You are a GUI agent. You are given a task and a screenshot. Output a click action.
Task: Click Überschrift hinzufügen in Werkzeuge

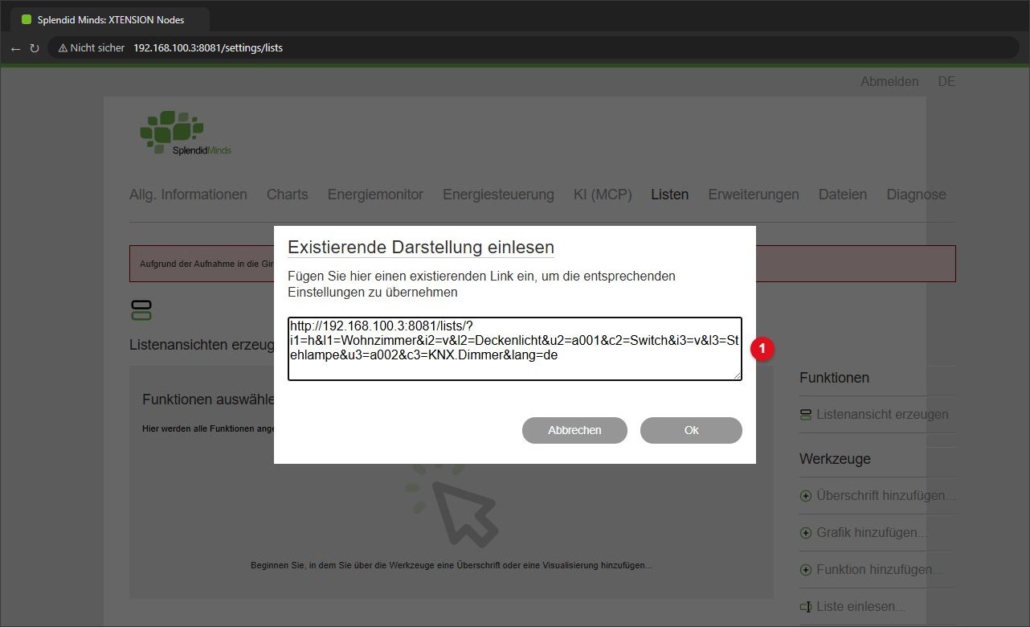[884, 496]
